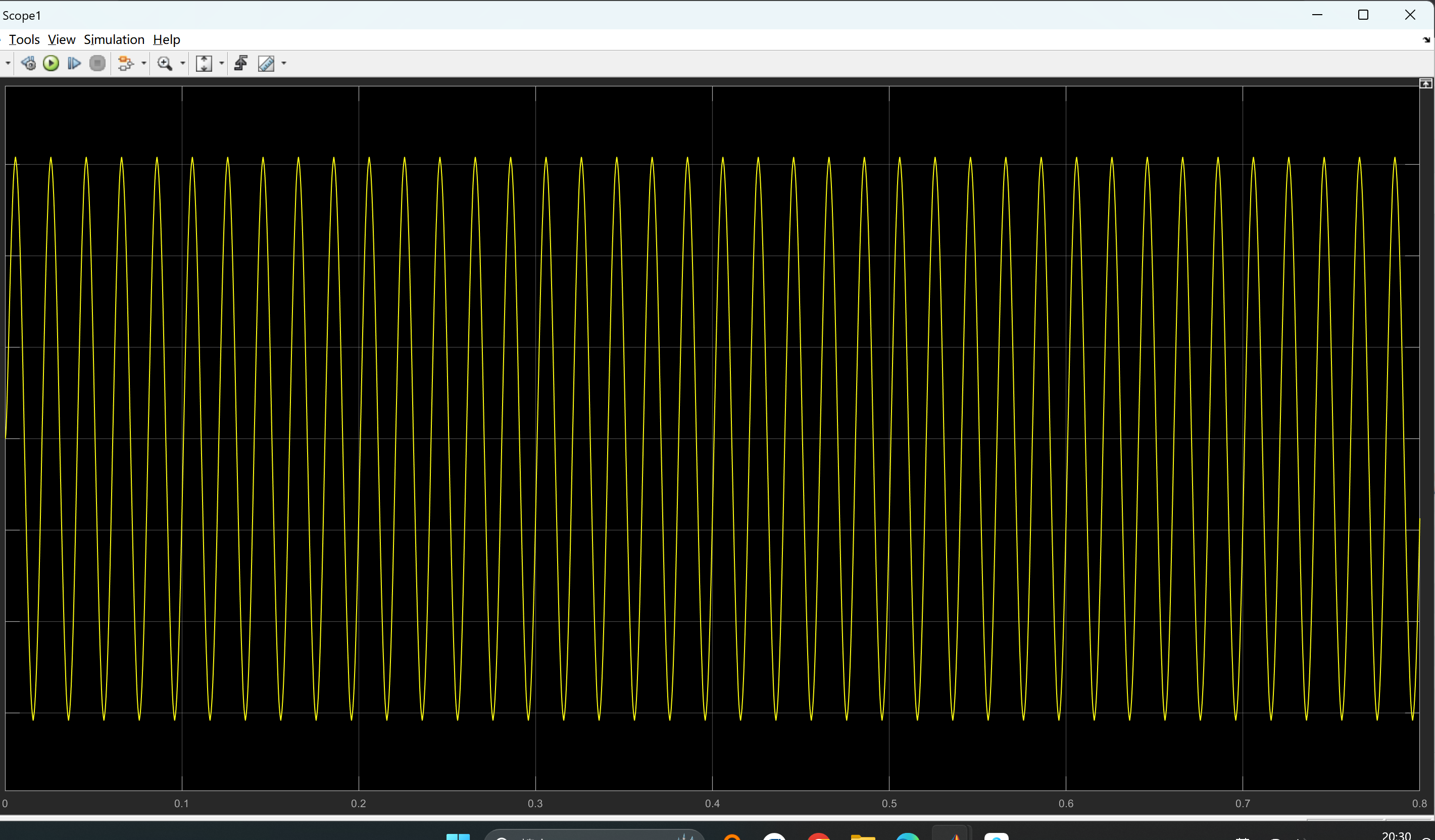Select the Zoom magnifier tool

165,63
